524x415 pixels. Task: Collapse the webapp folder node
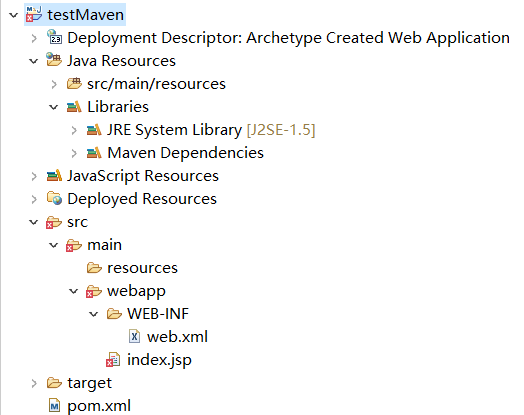click(74, 291)
